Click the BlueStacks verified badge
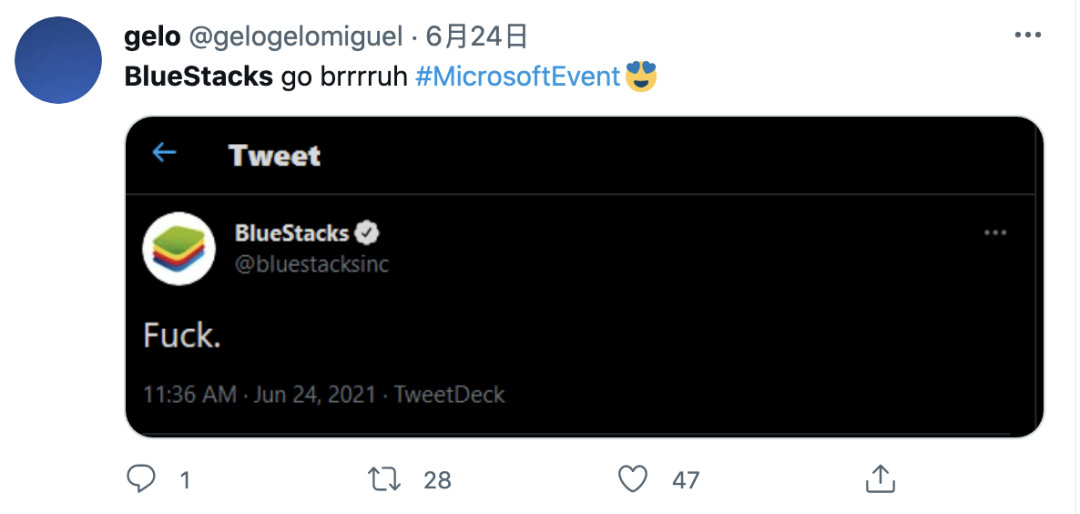1080x514 pixels. tap(367, 234)
